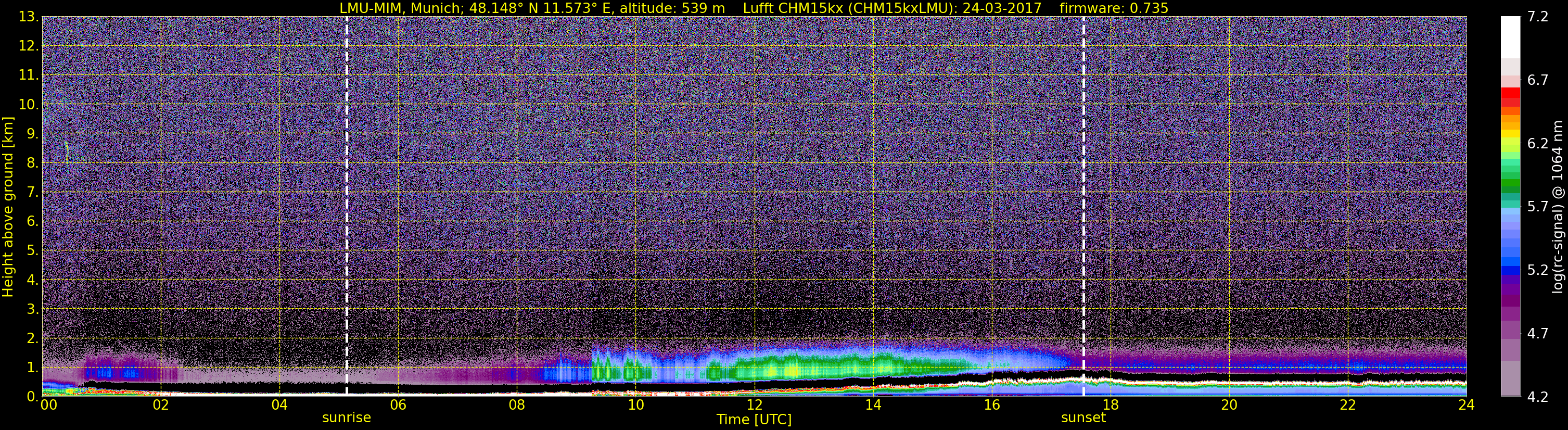Viewport: 1568px width, 430px height.
Task: Click the time axis tick label '04'
Action: [x=279, y=405]
